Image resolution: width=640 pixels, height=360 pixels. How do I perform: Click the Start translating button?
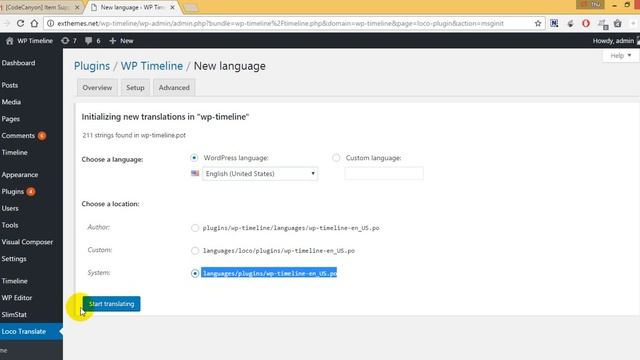pyautogui.click(x=111, y=304)
